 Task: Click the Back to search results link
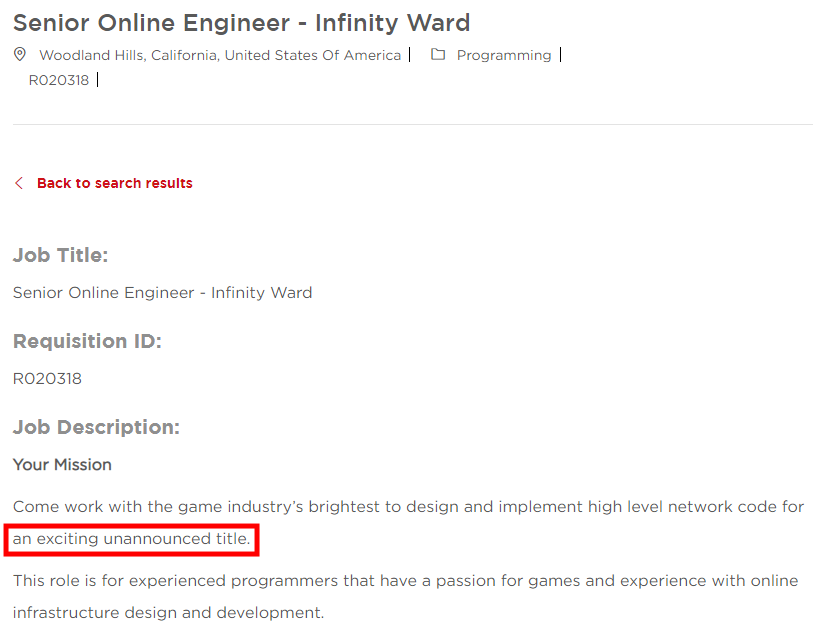tap(114, 183)
